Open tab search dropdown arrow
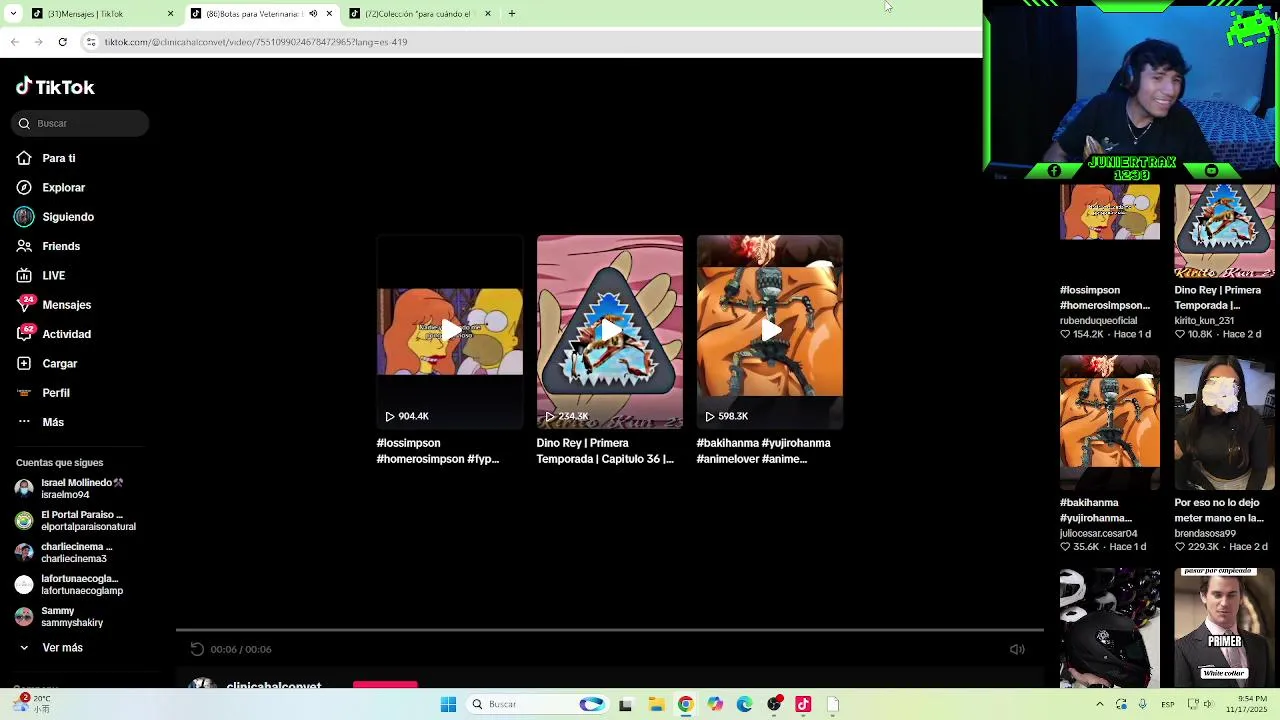 (x=12, y=14)
